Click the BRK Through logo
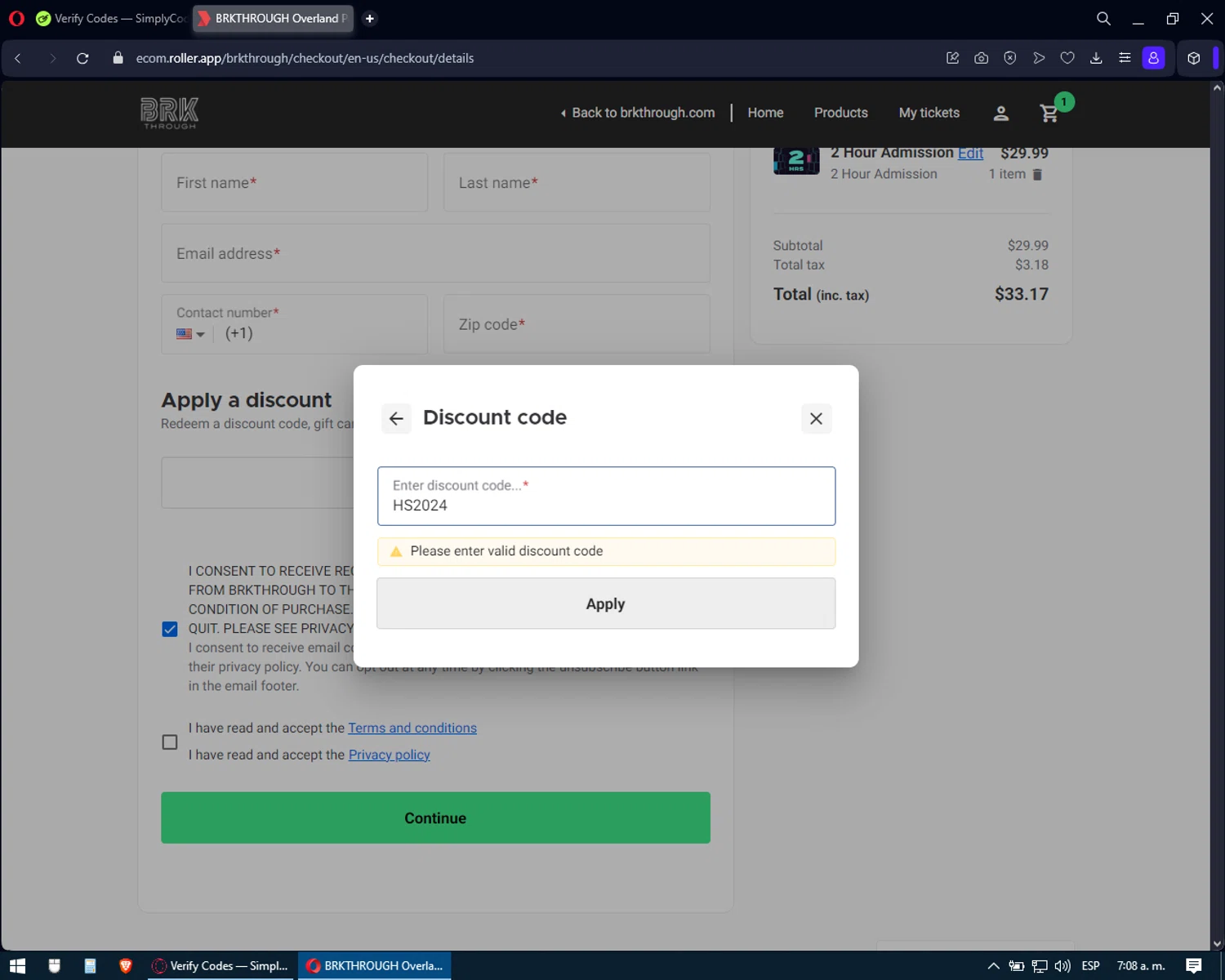 [169, 114]
